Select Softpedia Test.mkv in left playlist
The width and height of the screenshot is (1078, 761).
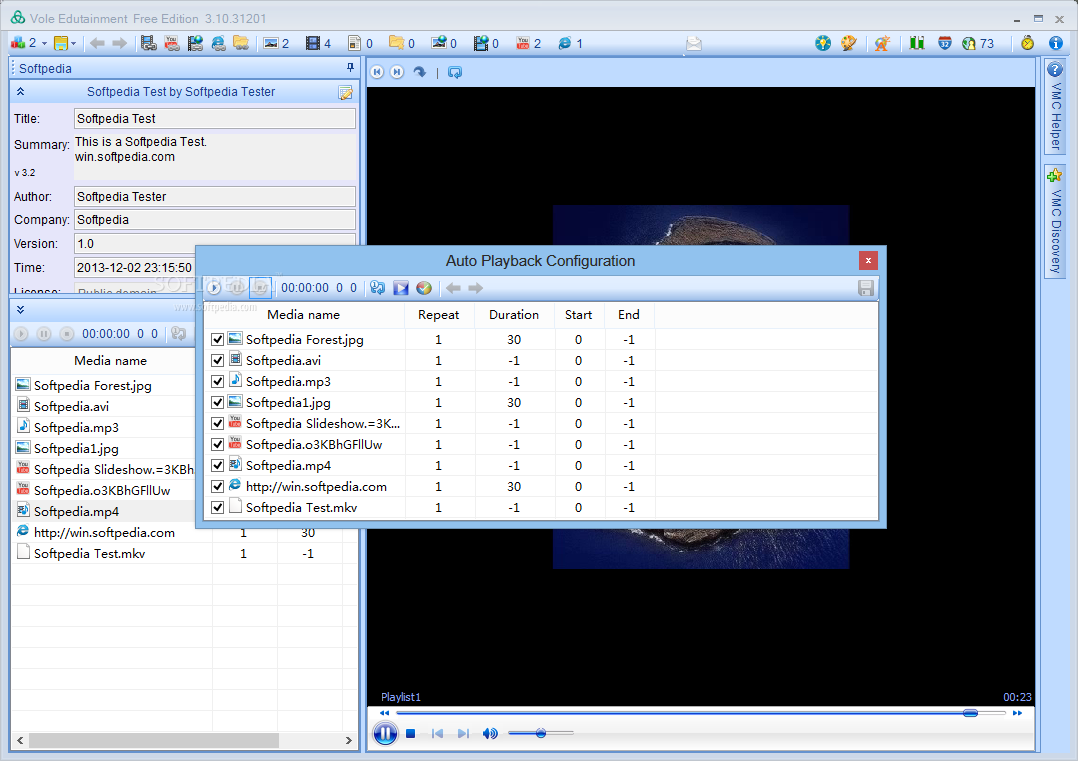click(89, 553)
